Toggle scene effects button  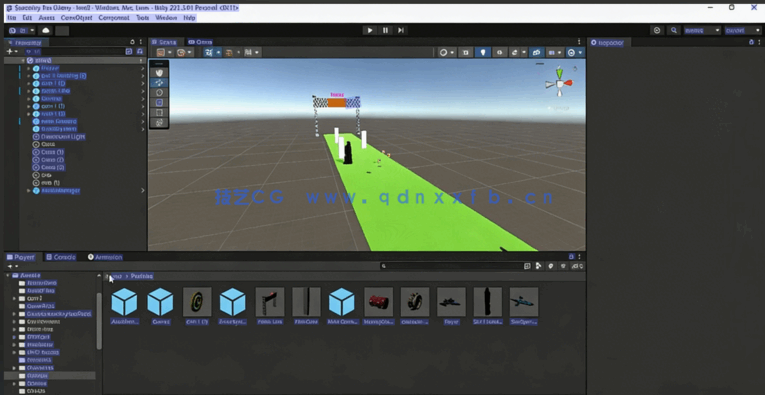tap(514, 52)
